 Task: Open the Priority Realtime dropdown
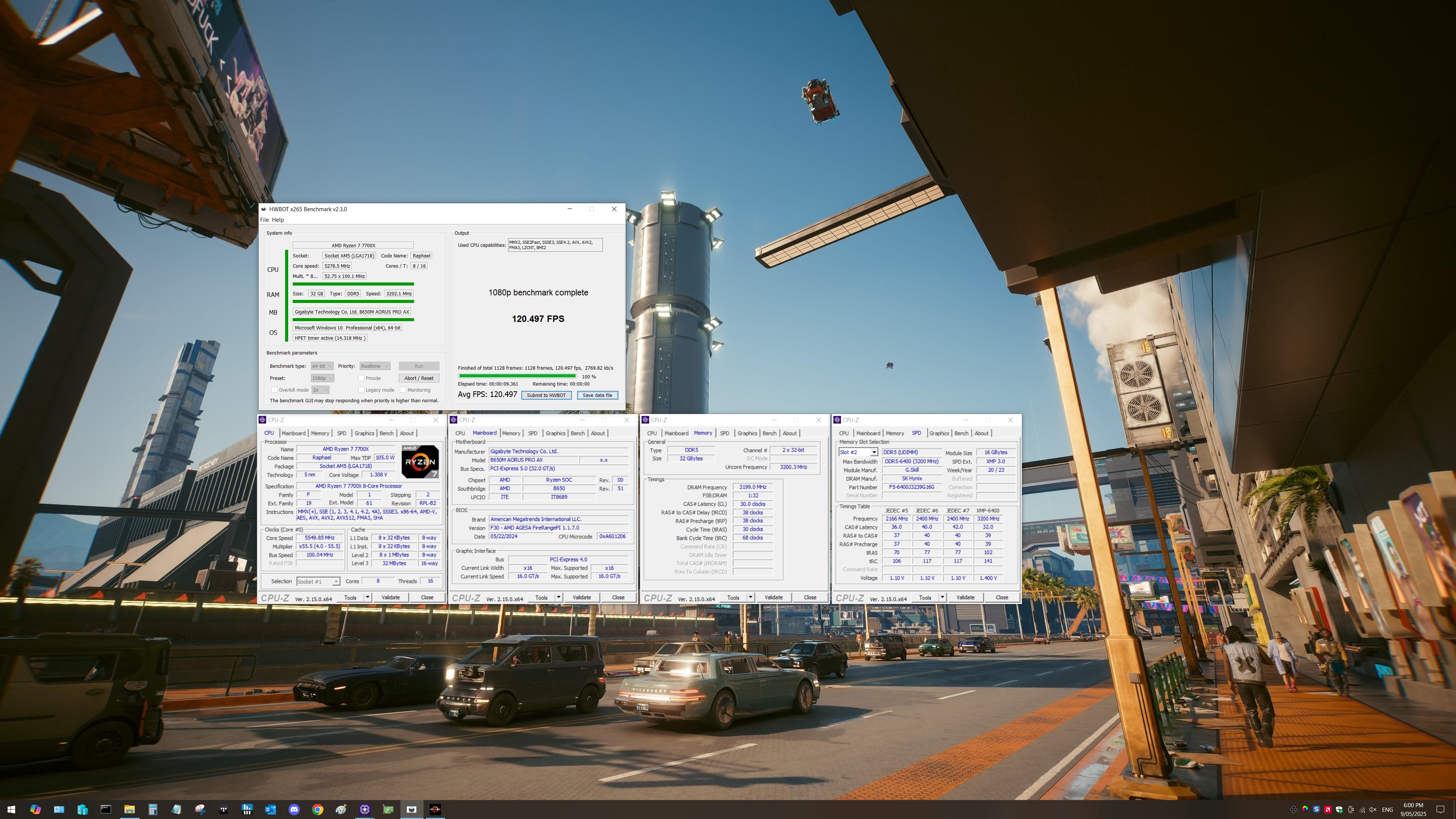click(375, 366)
